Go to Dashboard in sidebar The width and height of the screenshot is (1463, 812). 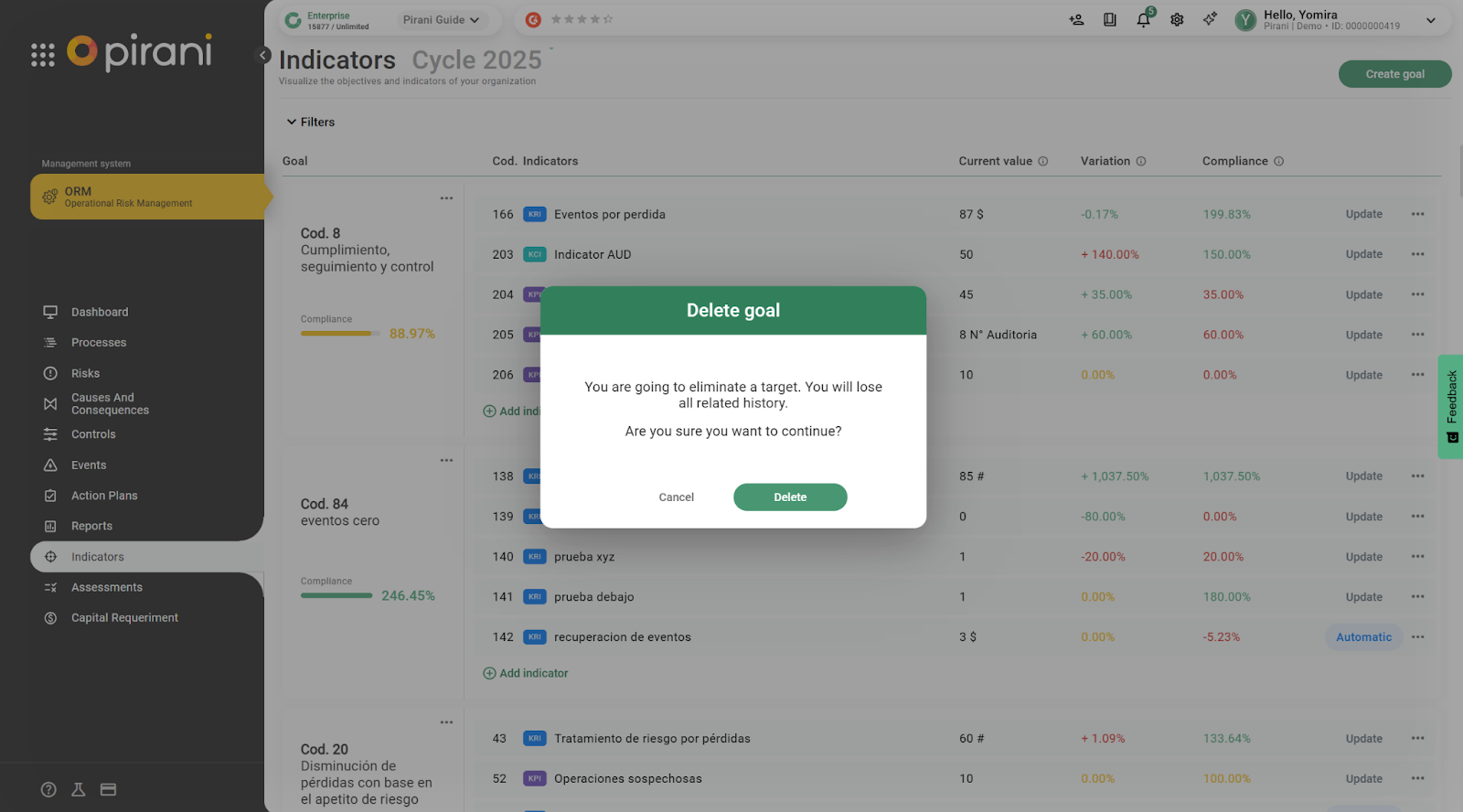coord(100,312)
